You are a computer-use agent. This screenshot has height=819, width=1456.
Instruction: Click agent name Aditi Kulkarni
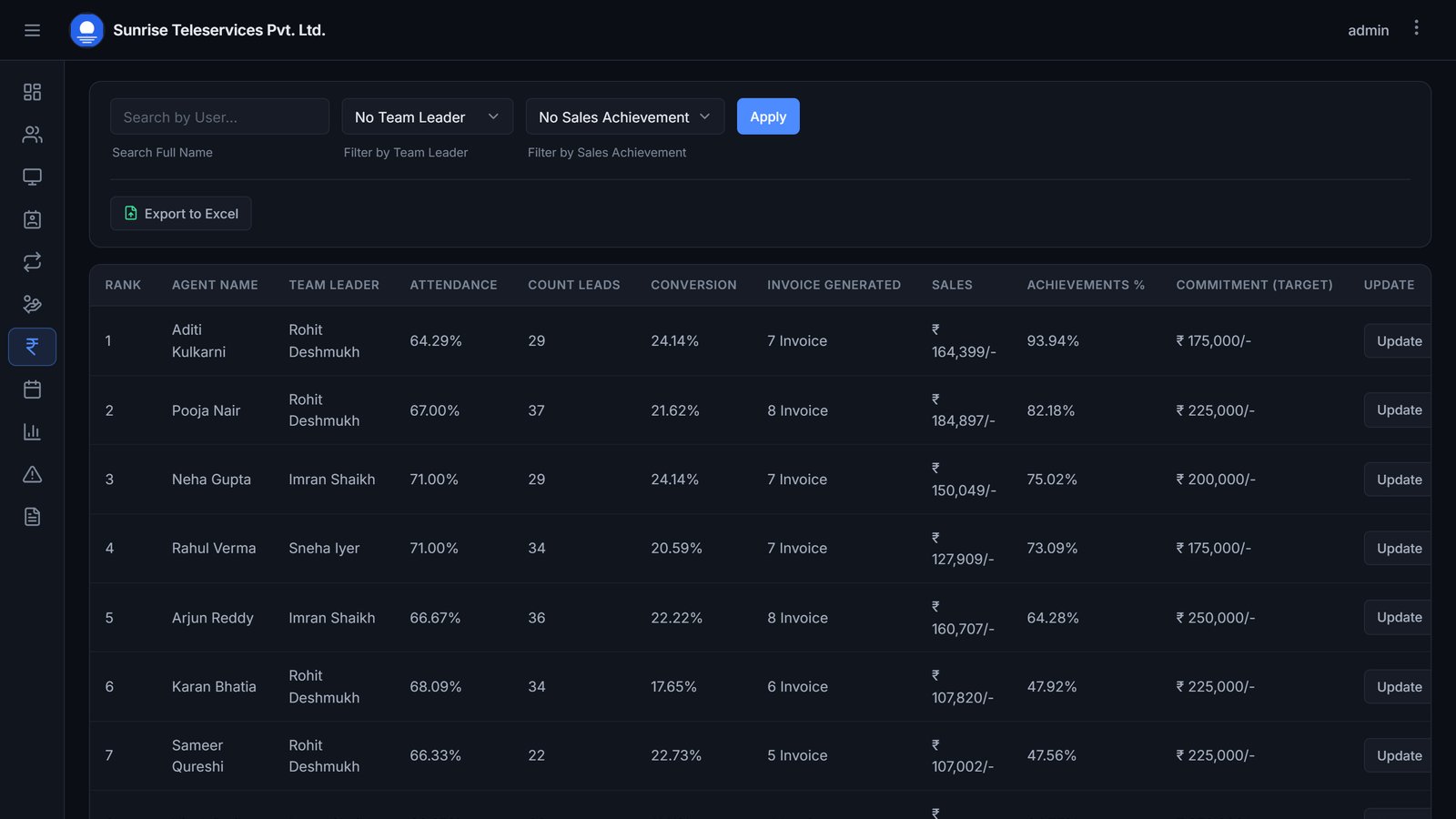[198, 340]
